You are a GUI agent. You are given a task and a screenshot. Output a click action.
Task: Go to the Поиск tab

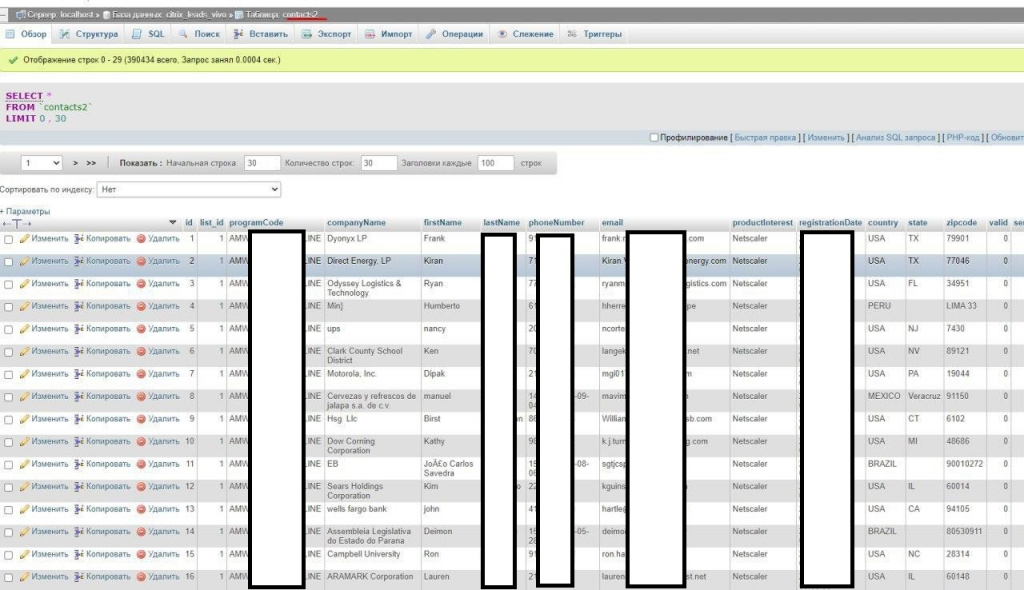(199, 34)
